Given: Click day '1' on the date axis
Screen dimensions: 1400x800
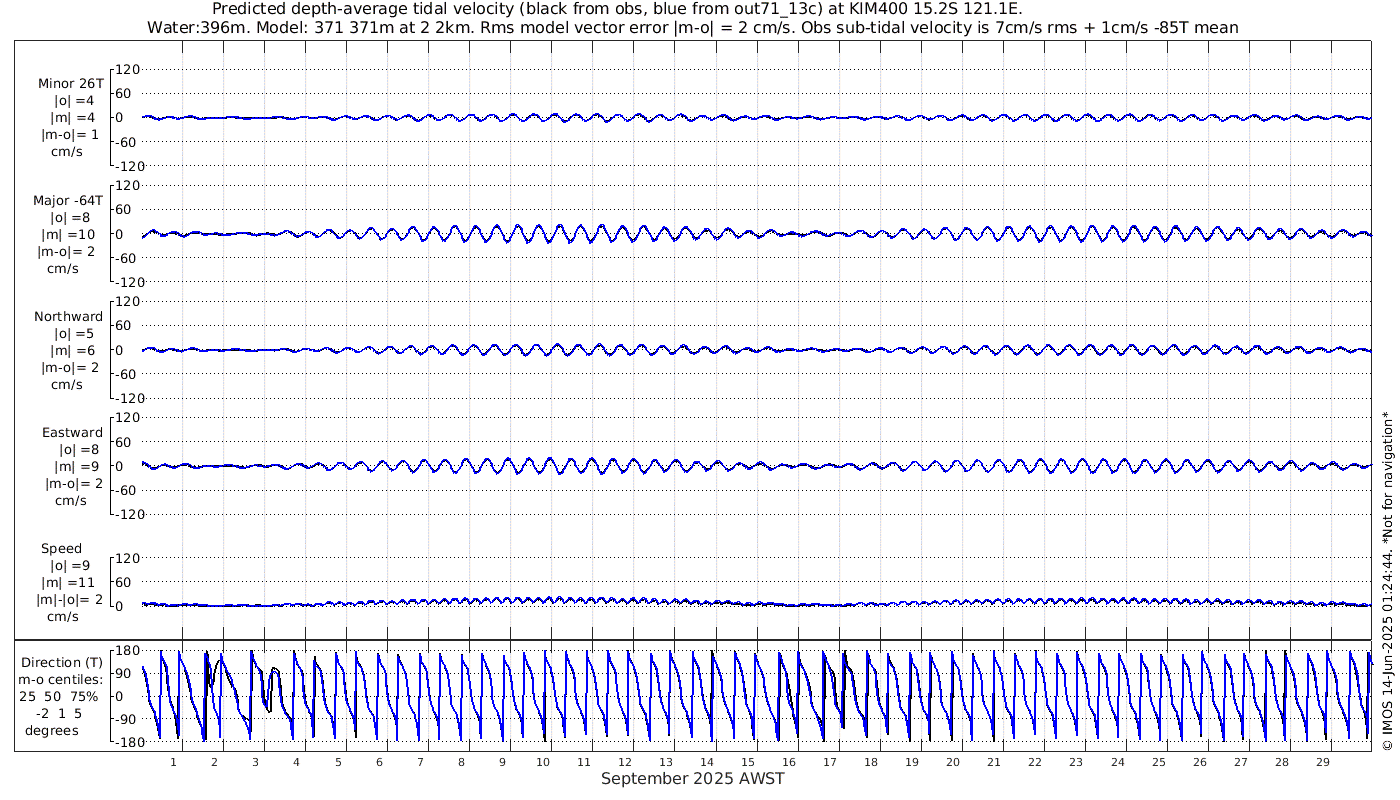Looking at the screenshot, I should [174, 762].
